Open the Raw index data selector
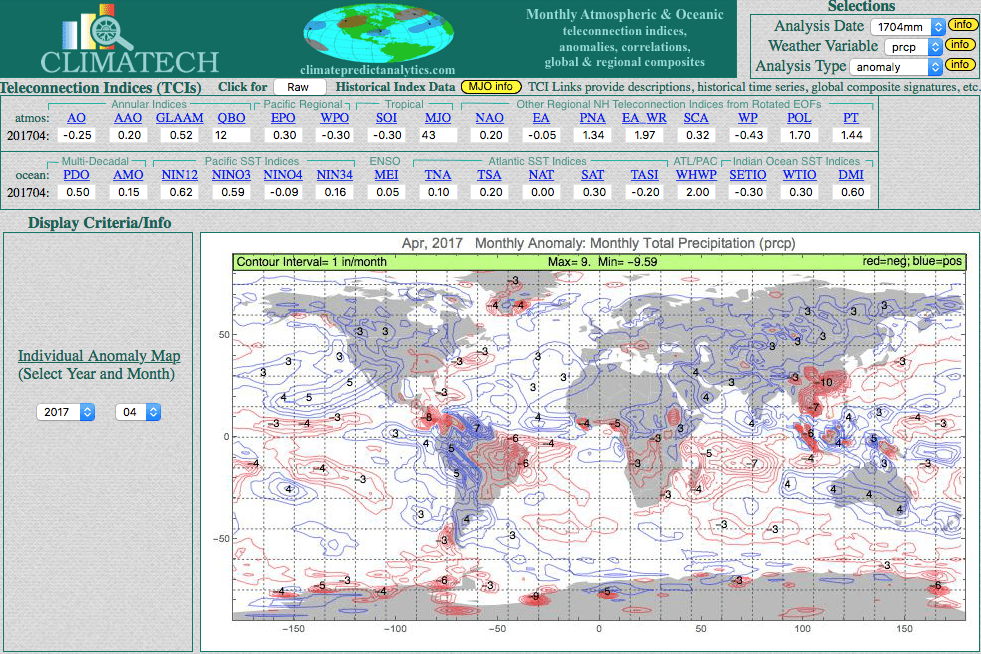 click(x=300, y=88)
